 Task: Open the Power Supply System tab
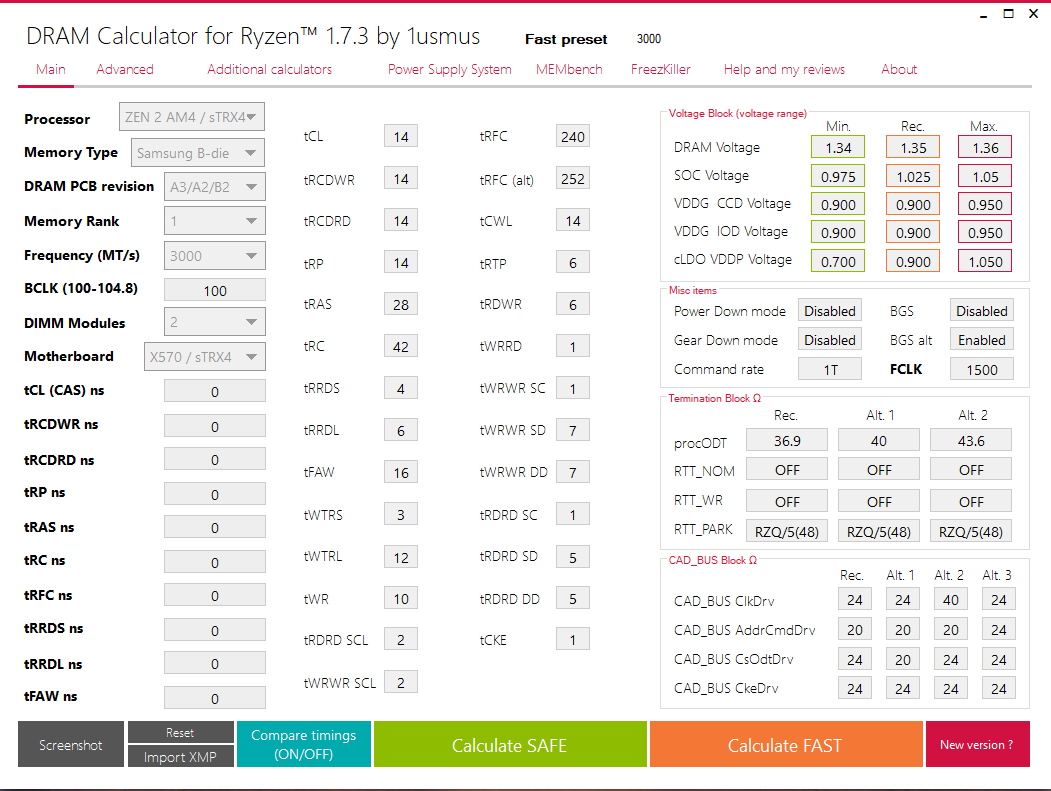point(449,69)
